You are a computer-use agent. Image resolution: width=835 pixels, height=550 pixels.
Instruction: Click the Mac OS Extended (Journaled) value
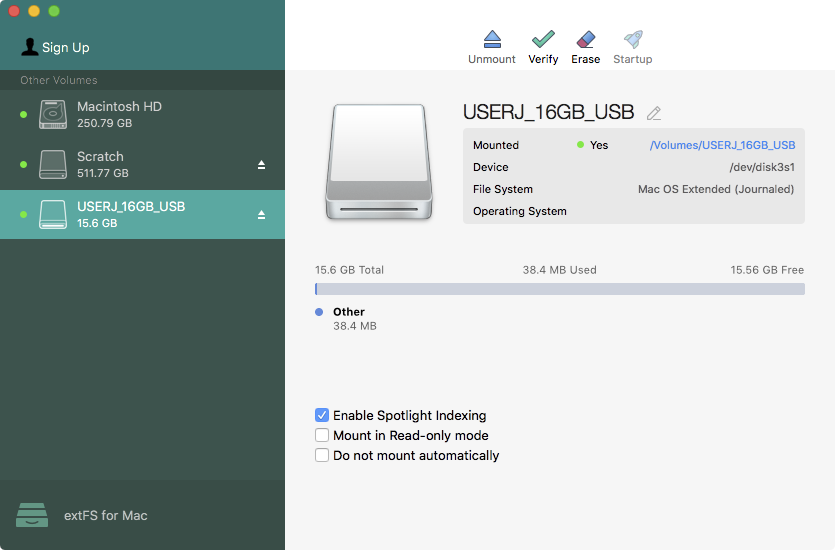716,190
